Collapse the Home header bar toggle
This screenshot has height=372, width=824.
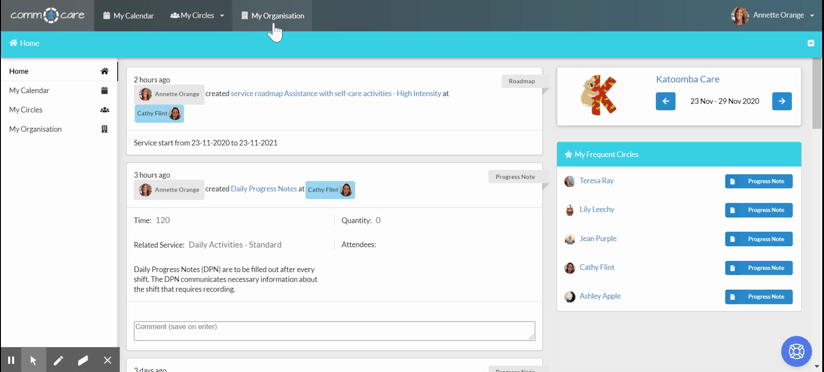811,44
